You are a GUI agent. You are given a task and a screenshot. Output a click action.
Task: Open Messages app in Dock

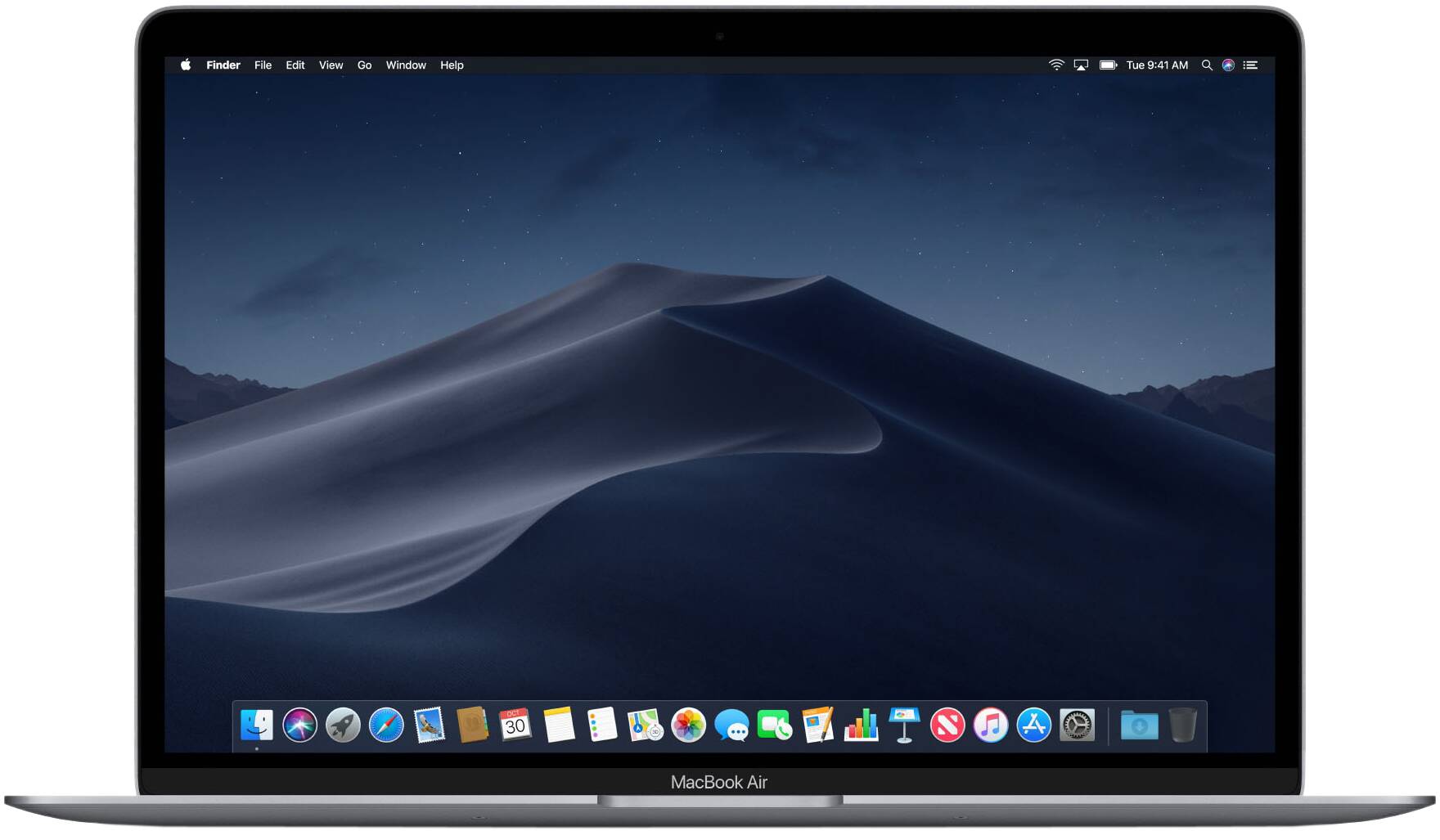coord(731,725)
